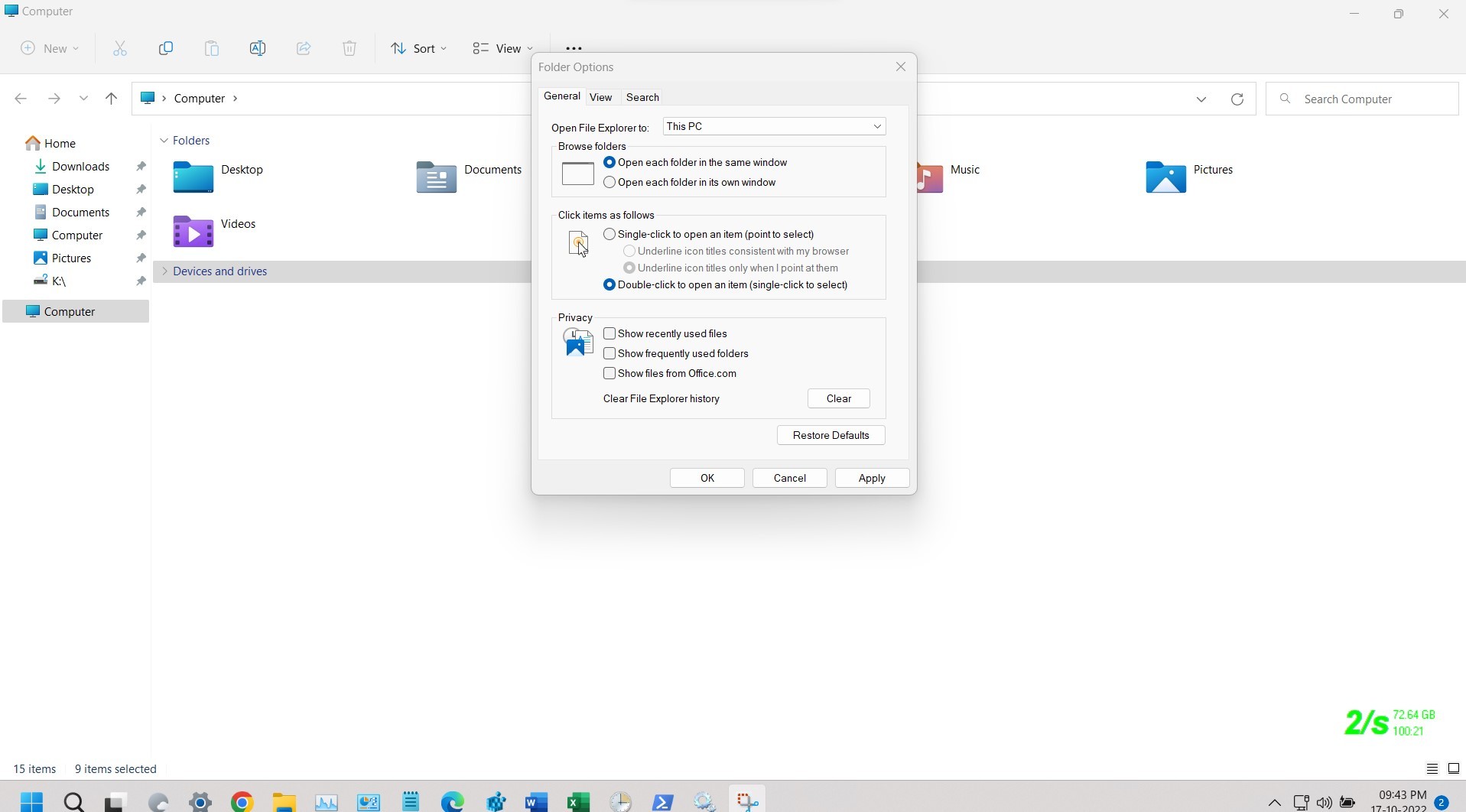Switch to details view icon in status bar

coord(1432,768)
